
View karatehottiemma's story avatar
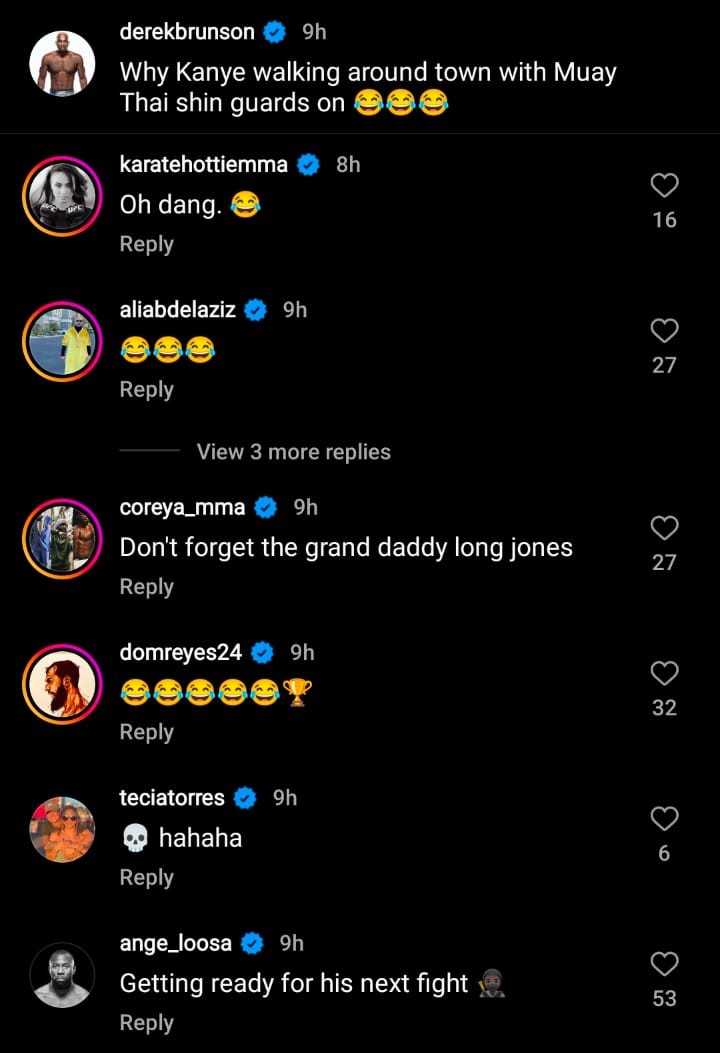tap(62, 197)
